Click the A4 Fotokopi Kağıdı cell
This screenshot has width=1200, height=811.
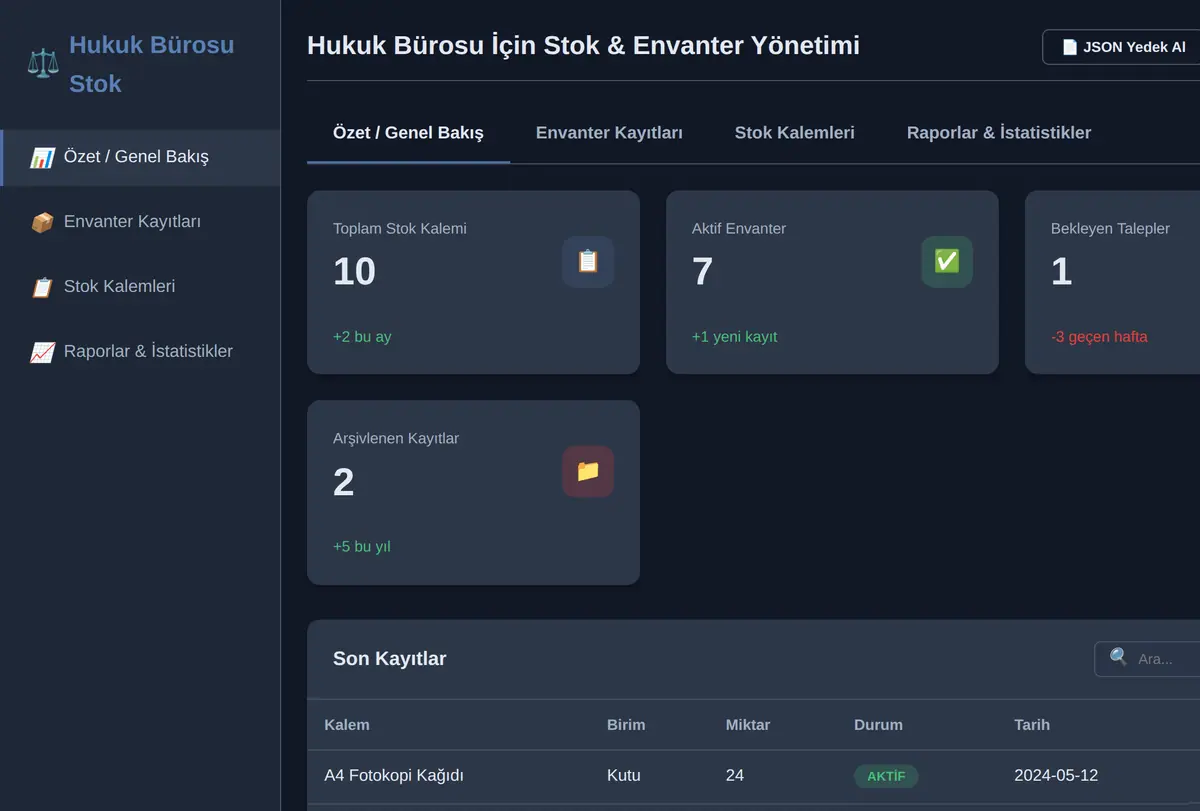(394, 776)
